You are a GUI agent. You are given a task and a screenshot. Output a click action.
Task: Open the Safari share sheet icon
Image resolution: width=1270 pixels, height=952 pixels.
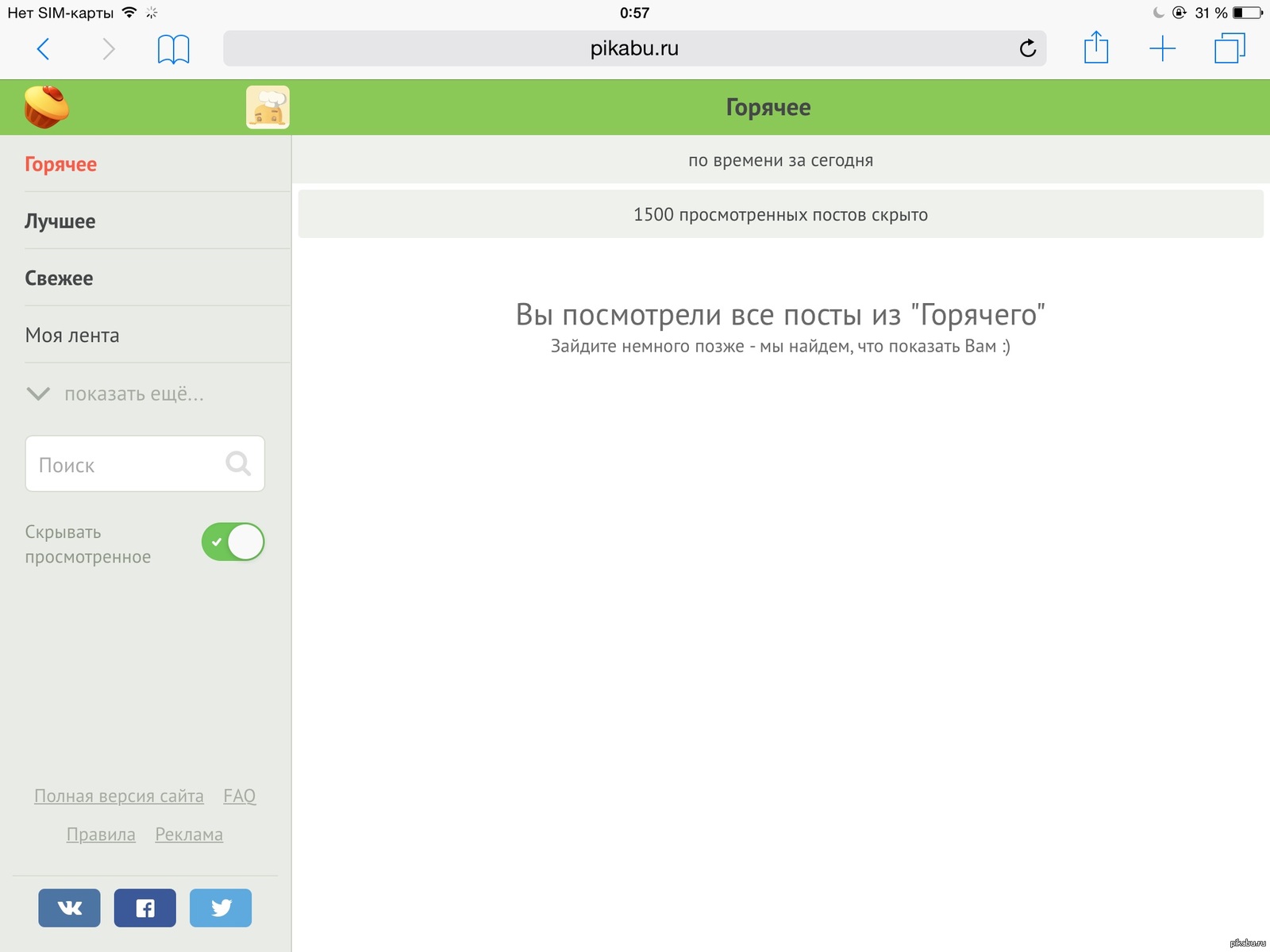(x=1096, y=48)
